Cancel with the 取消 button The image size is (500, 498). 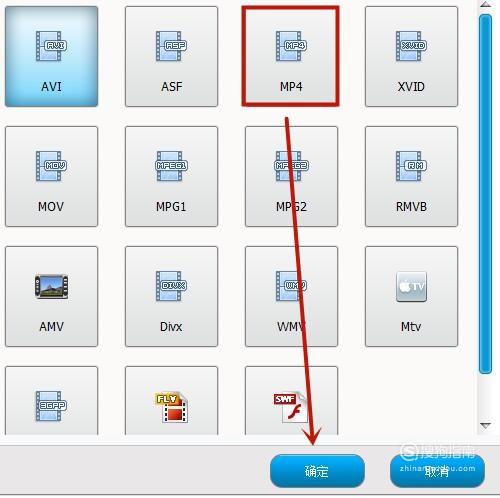coord(437,471)
